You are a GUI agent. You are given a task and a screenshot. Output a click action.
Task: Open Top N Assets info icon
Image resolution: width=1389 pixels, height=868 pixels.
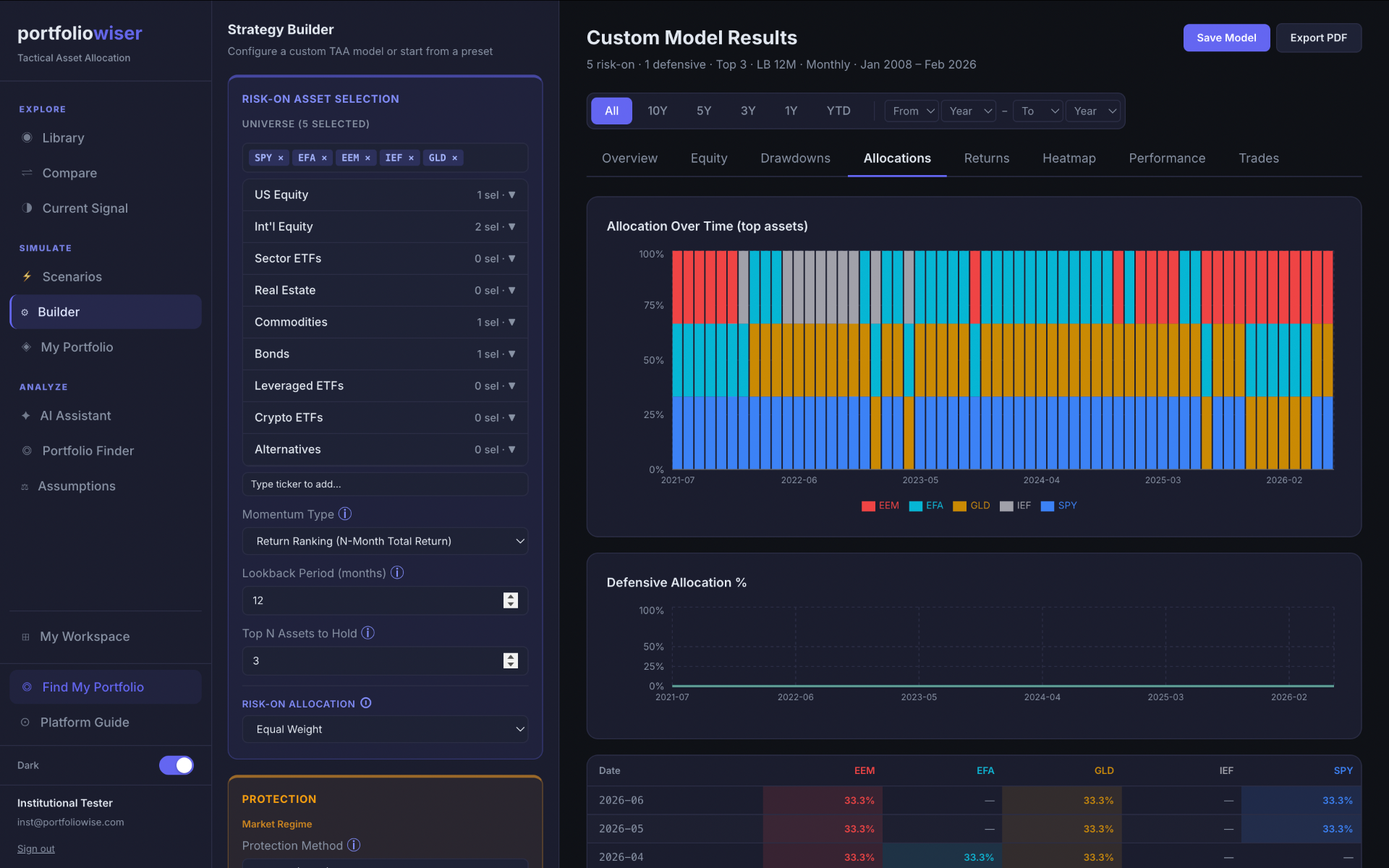tap(368, 633)
